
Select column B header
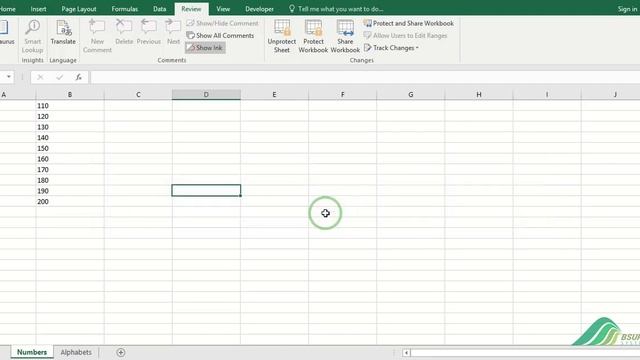tap(70, 95)
